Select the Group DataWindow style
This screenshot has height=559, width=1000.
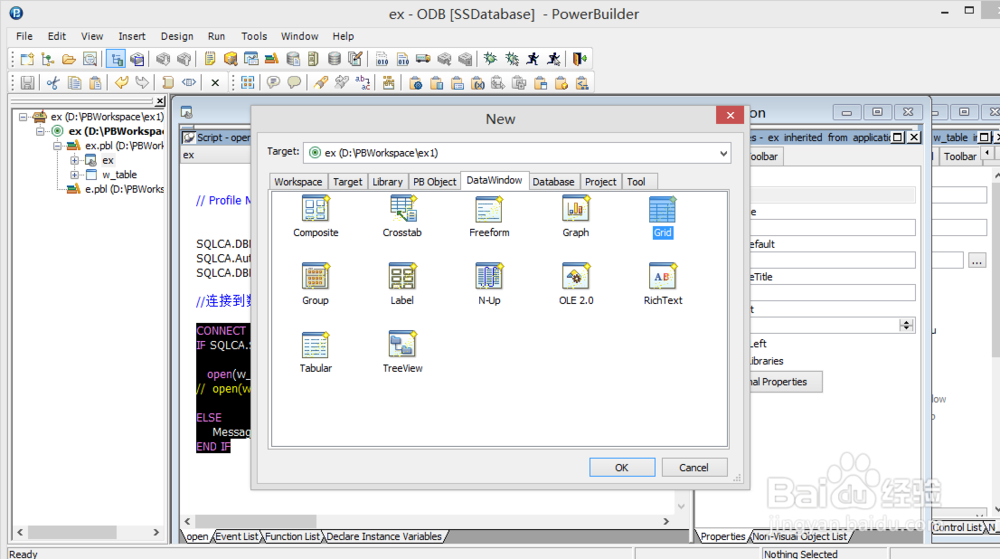(315, 284)
